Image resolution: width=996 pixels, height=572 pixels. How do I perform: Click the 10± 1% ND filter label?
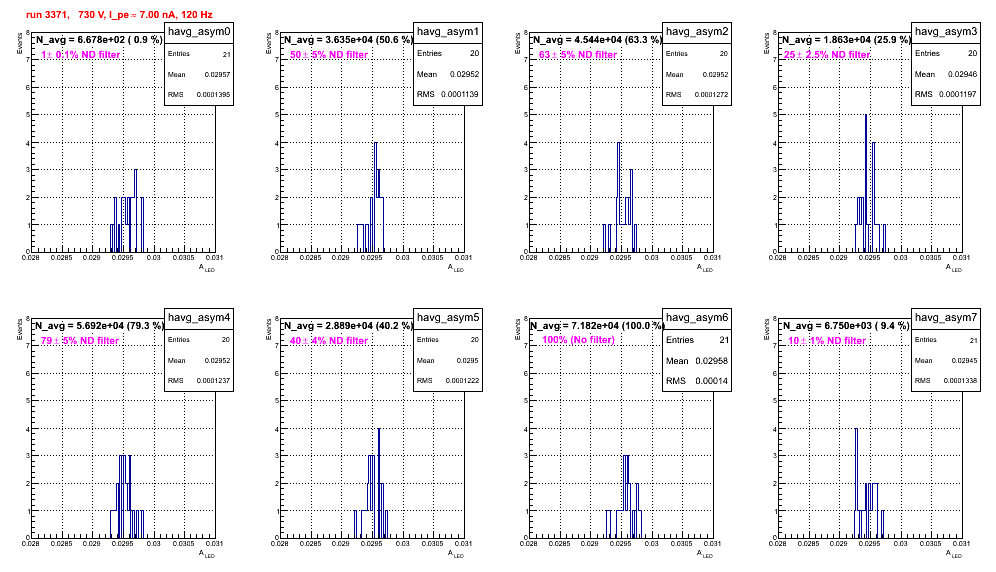click(827, 341)
